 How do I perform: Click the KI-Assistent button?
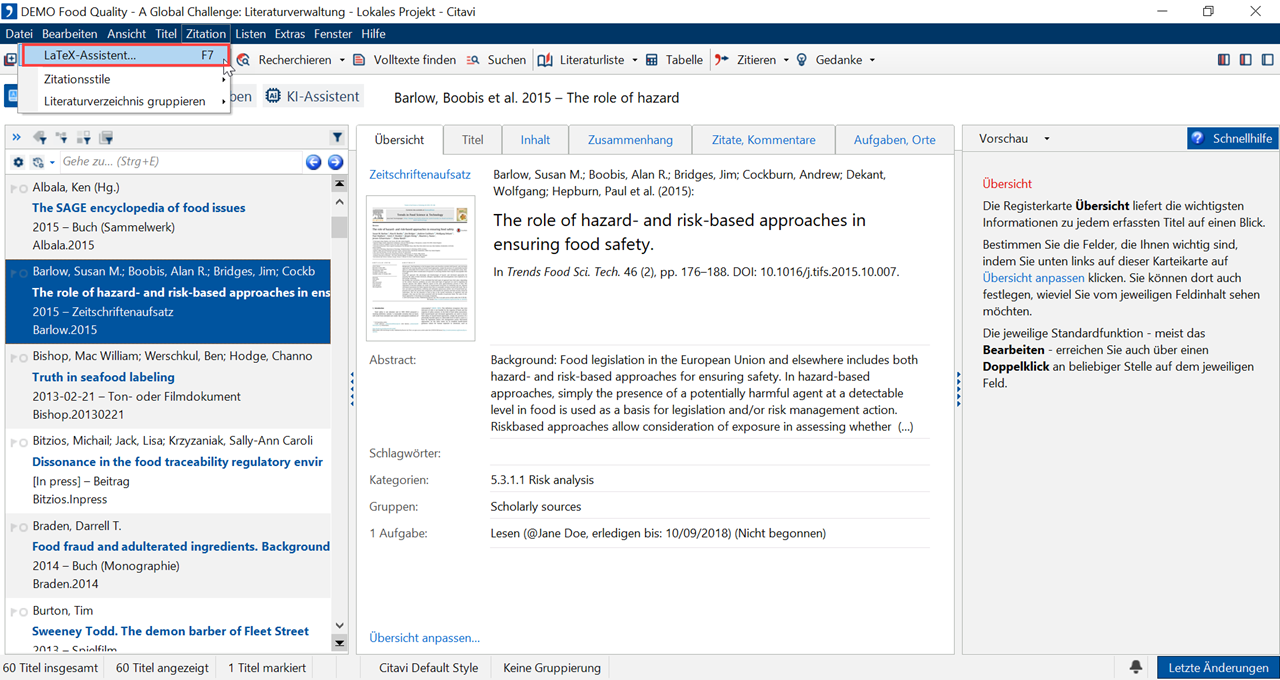(312, 97)
